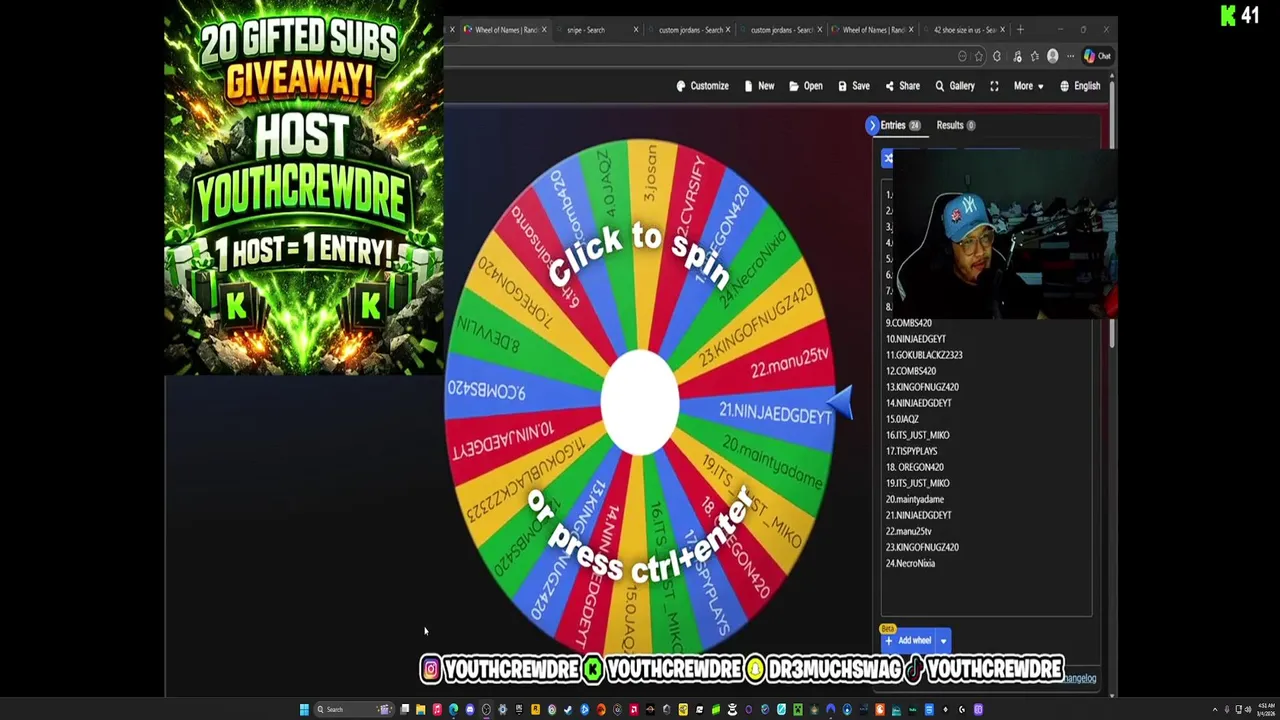Open the browser favorites list icon
The image size is (1280, 720).
pos(1035,56)
